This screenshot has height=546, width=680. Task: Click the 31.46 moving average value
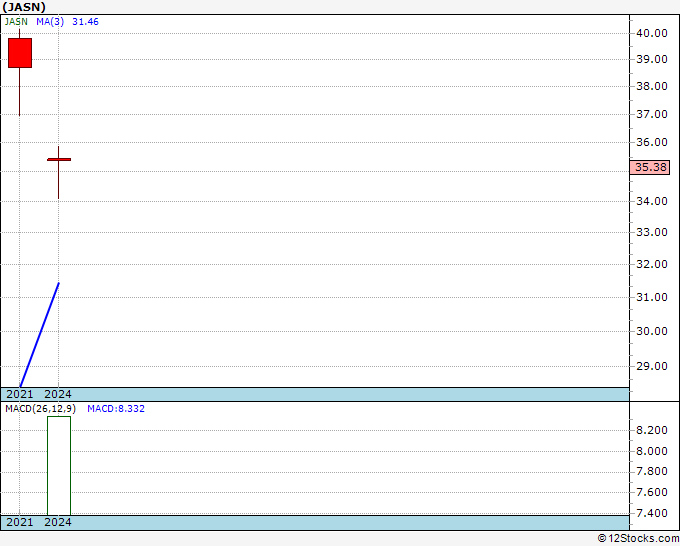pos(85,22)
